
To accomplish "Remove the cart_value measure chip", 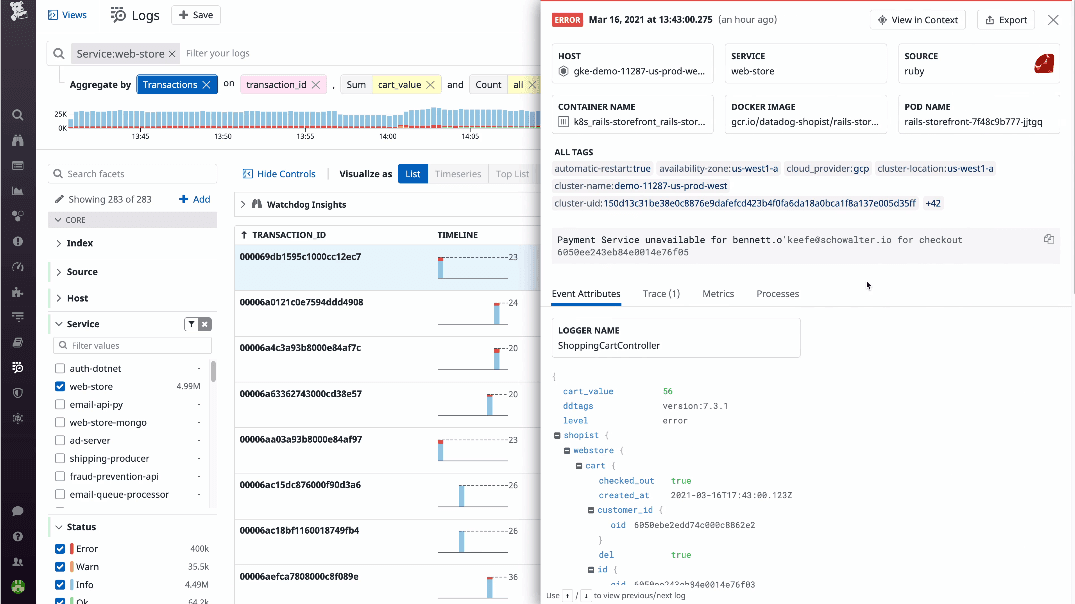I will (431, 84).
